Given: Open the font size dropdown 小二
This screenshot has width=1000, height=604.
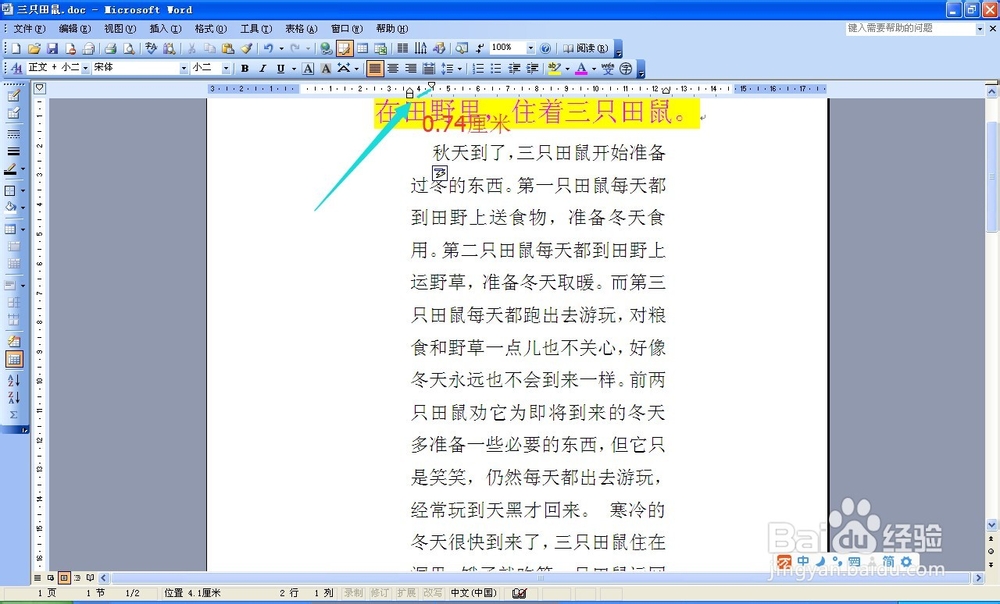Looking at the screenshot, I should (x=225, y=68).
